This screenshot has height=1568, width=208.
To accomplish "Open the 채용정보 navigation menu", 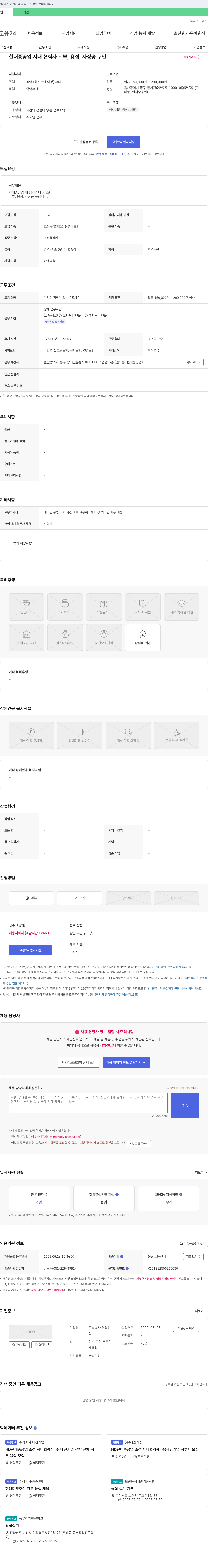I will pos(35,33).
